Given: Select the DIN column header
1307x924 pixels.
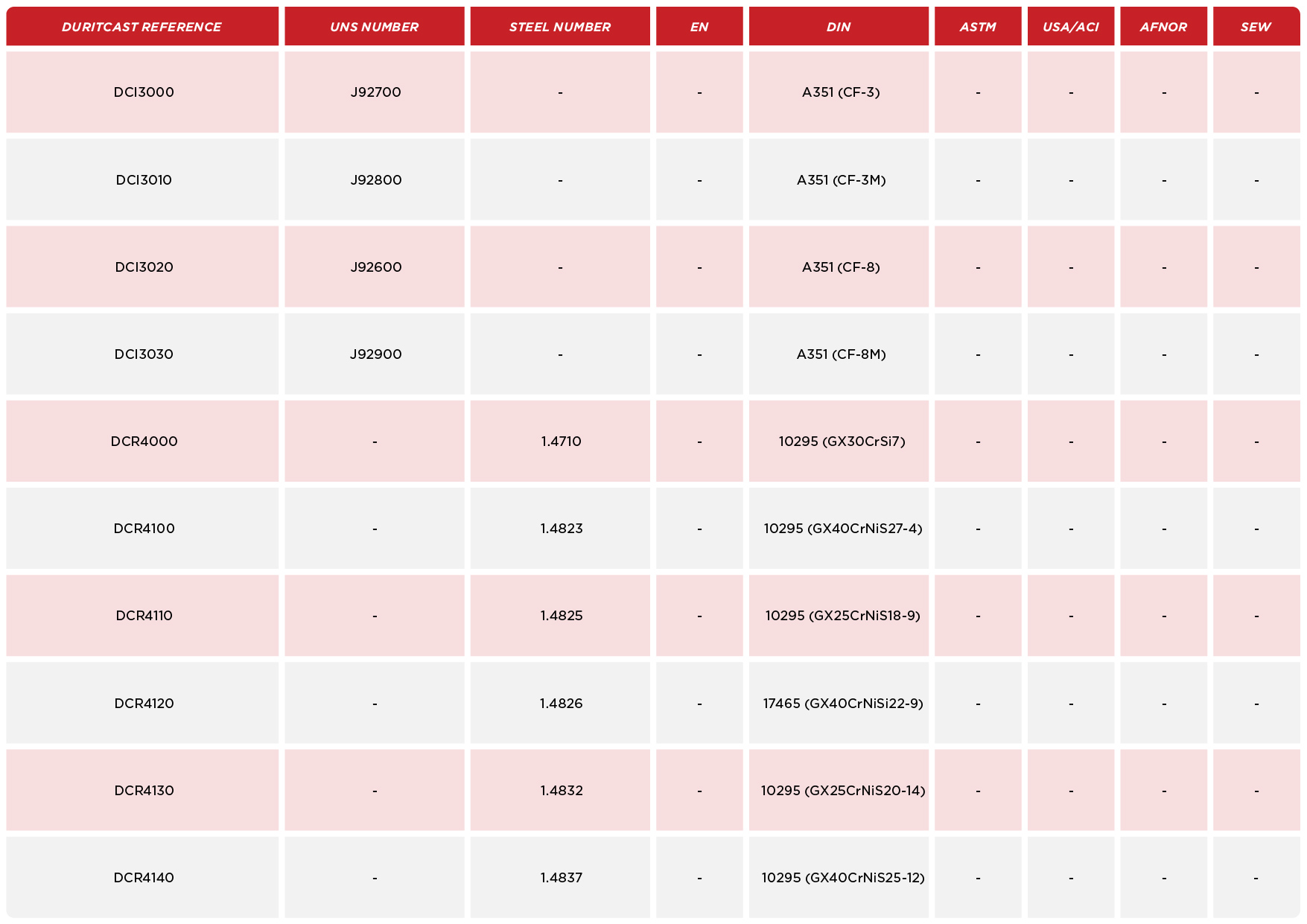Looking at the screenshot, I should (x=839, y=27).
